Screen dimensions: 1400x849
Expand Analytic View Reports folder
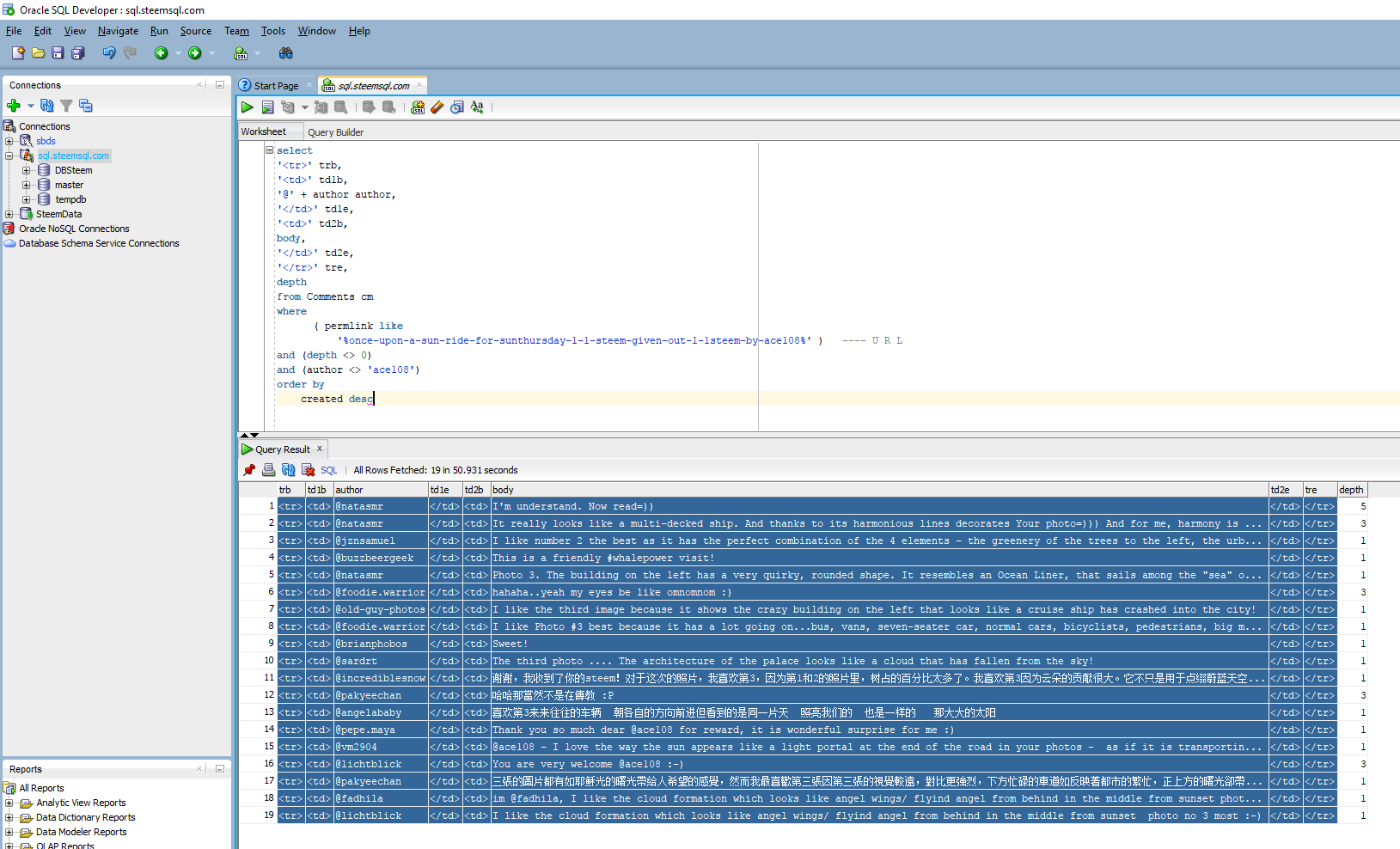tap(9, 803)
